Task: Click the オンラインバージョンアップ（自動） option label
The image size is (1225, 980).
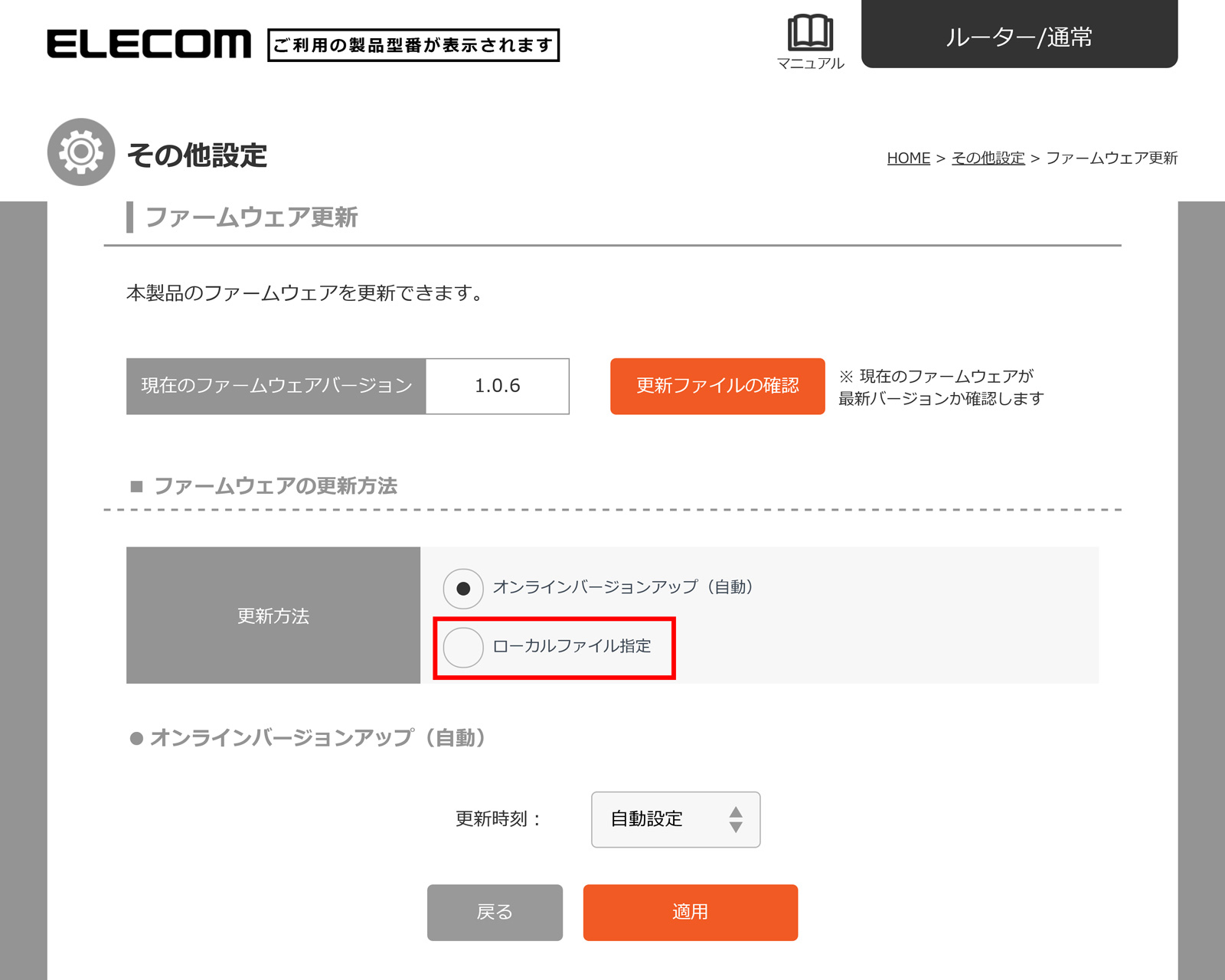Action: point(622,587)
